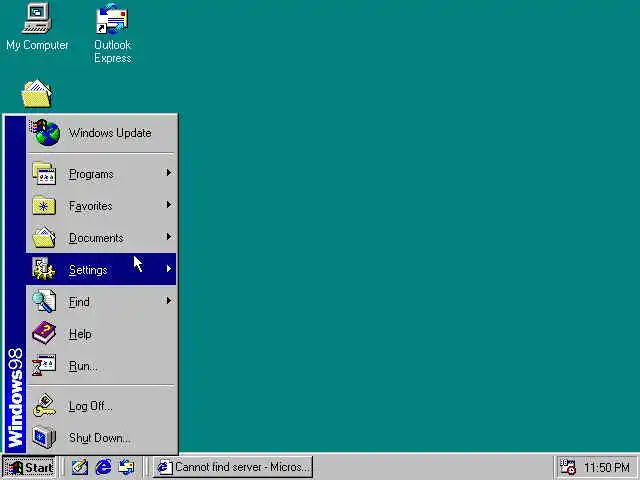Choose Log Off... from Start menu
Screen dimensions: 640x480
point(90,407)
